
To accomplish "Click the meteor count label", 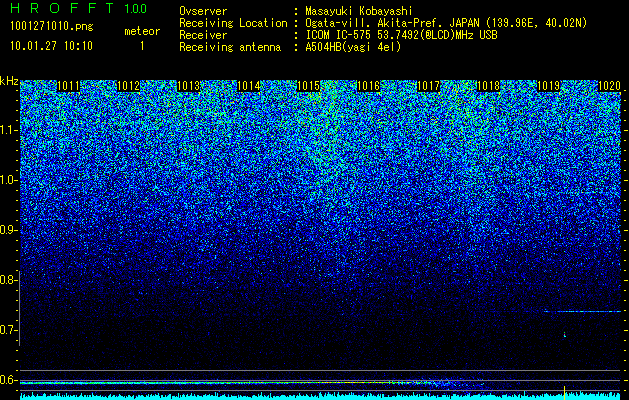I will coord(142,31).
